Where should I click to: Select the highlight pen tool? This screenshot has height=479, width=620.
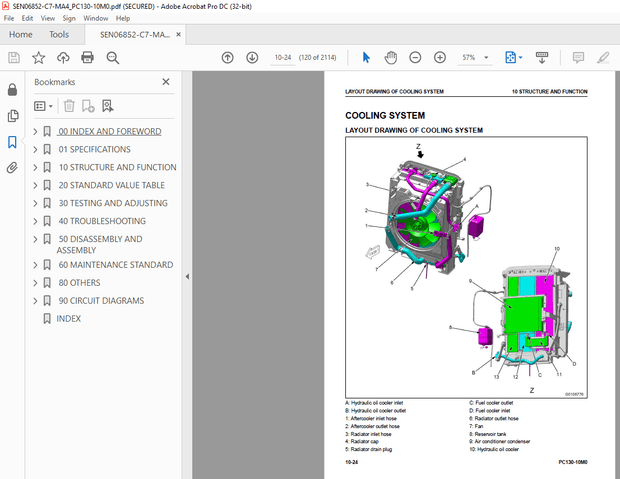603,58
